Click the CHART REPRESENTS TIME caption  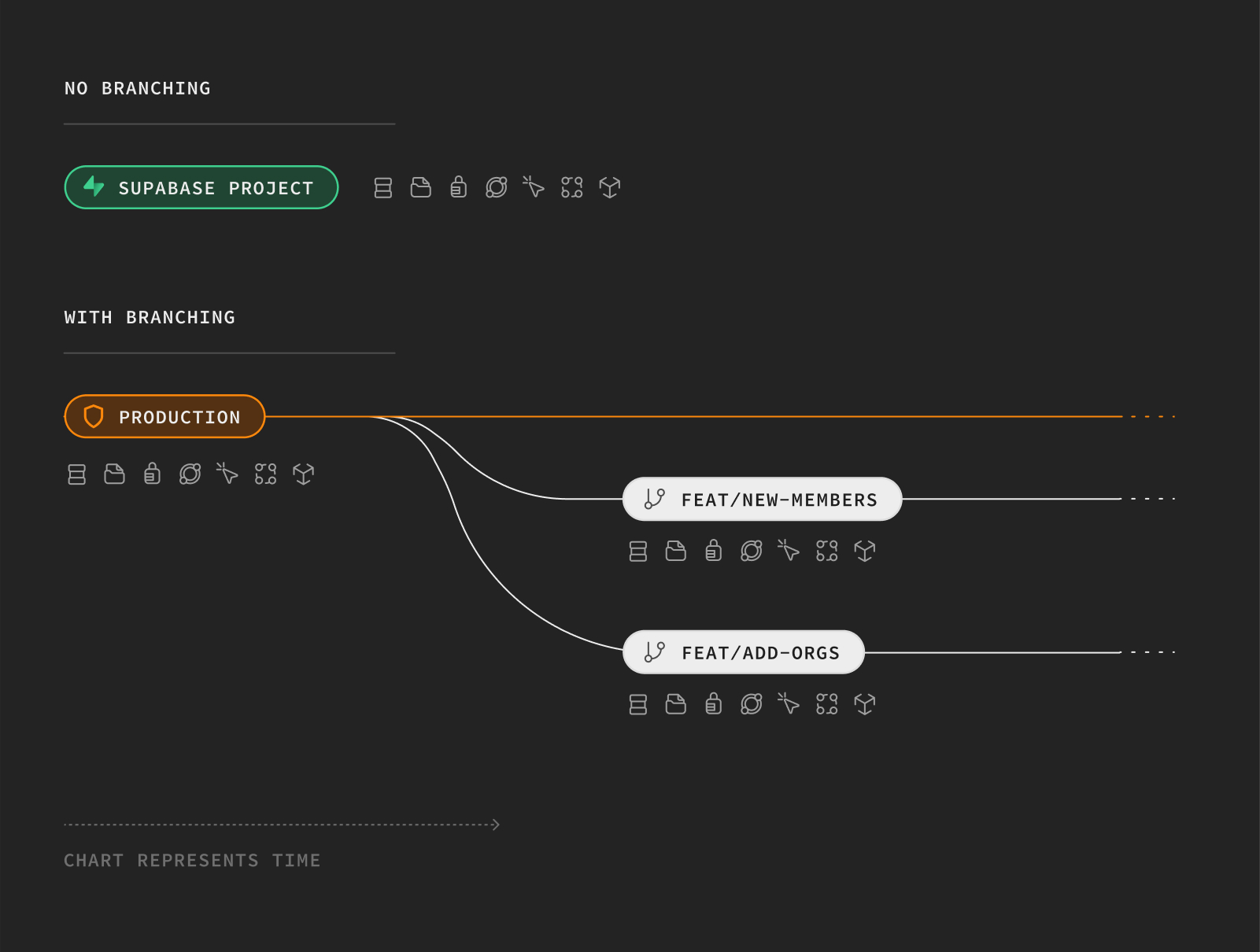192,861
